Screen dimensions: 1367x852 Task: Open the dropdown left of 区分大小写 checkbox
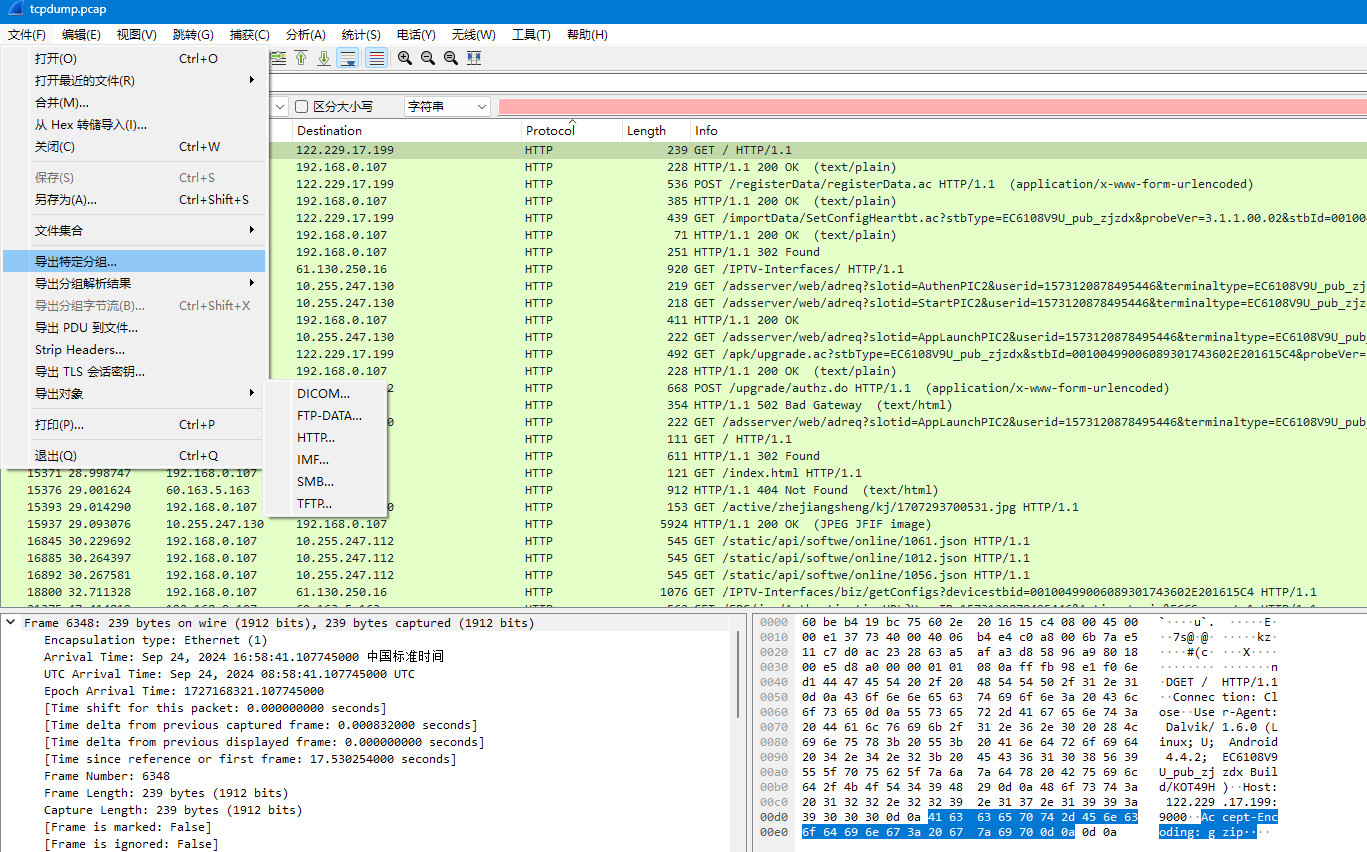coord(279,106)
